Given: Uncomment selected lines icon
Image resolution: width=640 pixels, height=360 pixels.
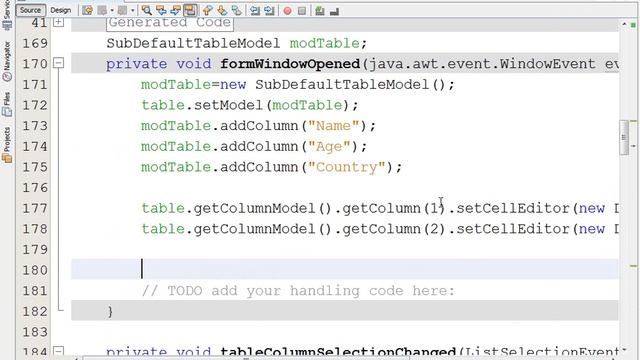Looking at the screenshot, I should coord(334,11).
